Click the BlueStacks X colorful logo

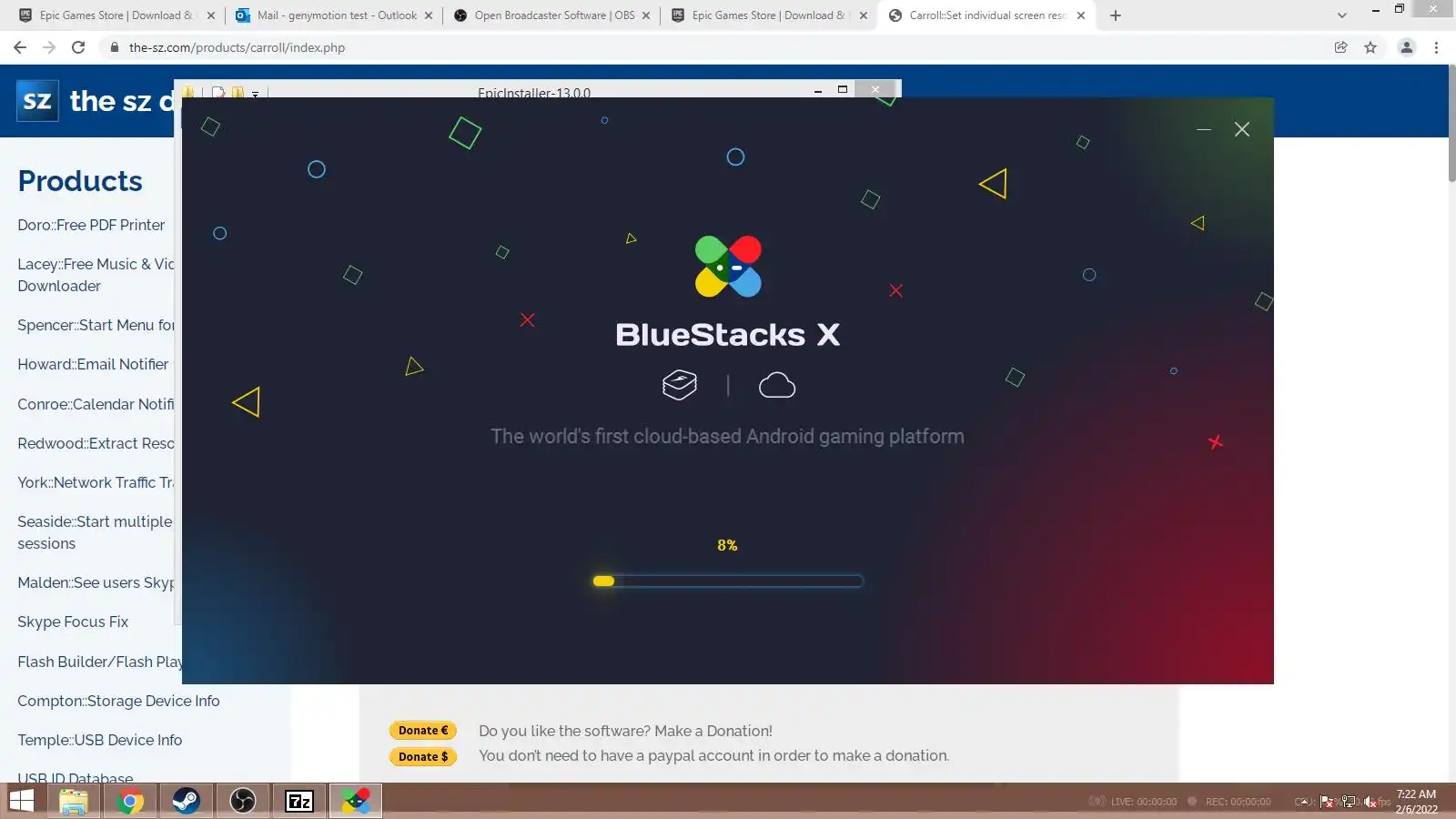point(728,267)
